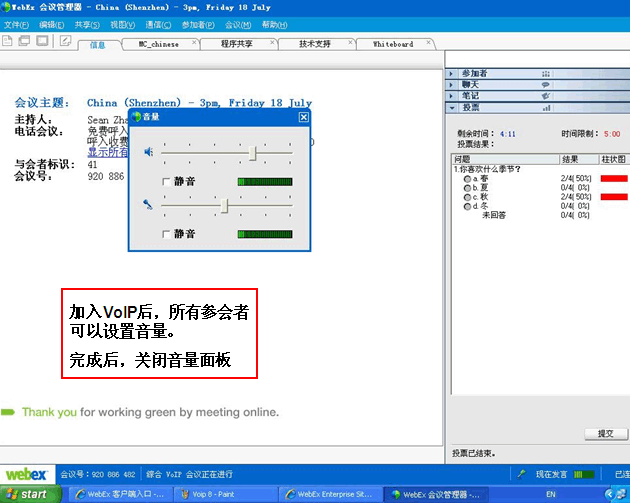This screenshot has width=630, height=503.
Task: Expand the 聊天 panel
Action: [x=451, y=85]
